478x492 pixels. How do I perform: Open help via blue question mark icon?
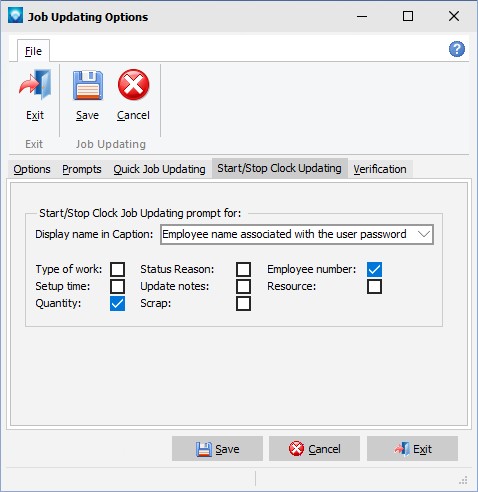click(456, 49)
